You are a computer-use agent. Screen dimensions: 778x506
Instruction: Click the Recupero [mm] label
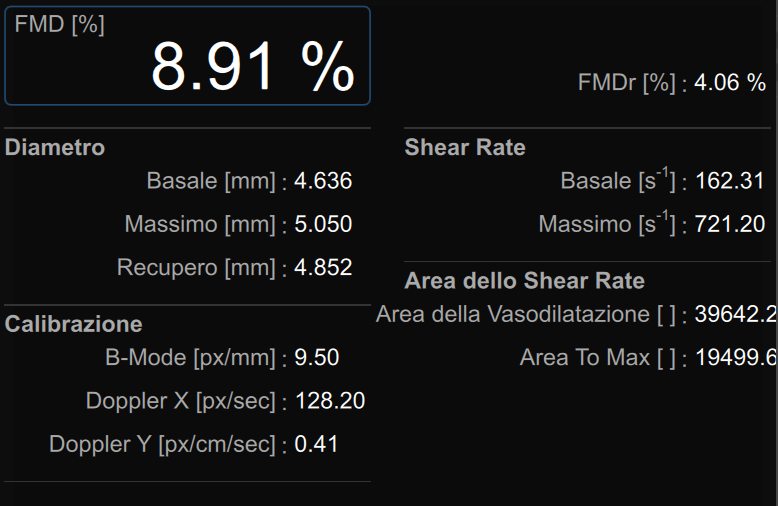click(196, 267)
